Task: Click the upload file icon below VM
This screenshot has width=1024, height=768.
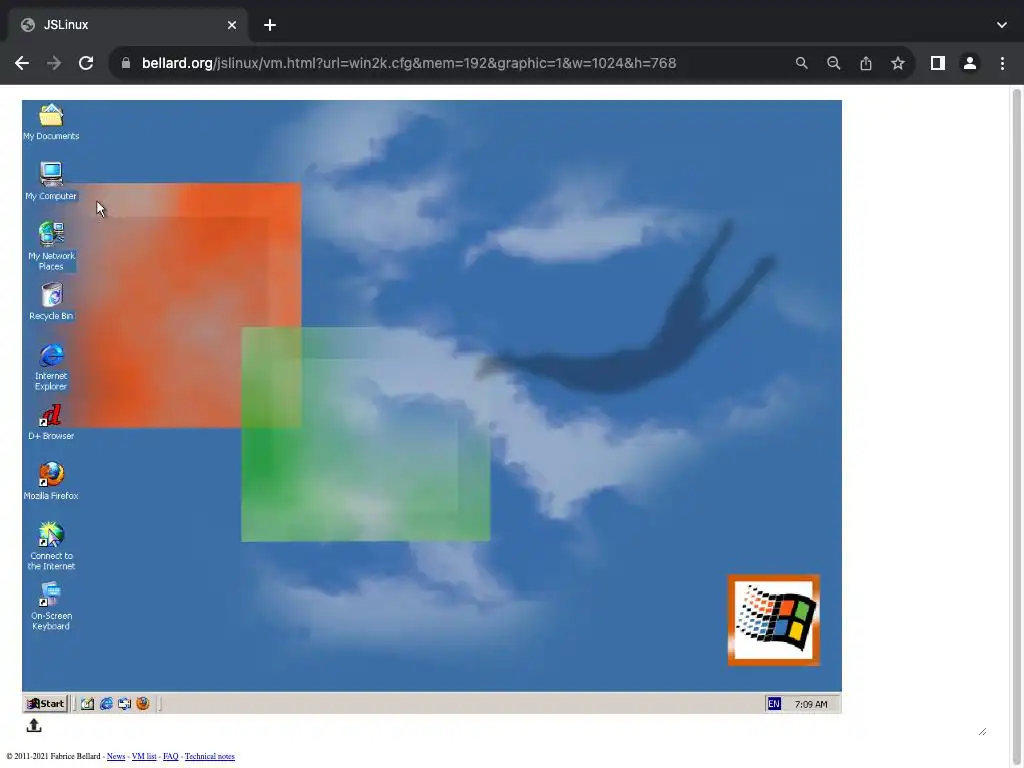Action: pyautogui.click(x=34, y=726)
